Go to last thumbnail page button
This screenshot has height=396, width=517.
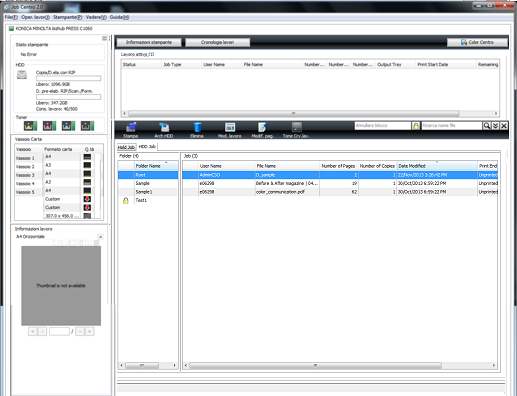tap(90, 331)
